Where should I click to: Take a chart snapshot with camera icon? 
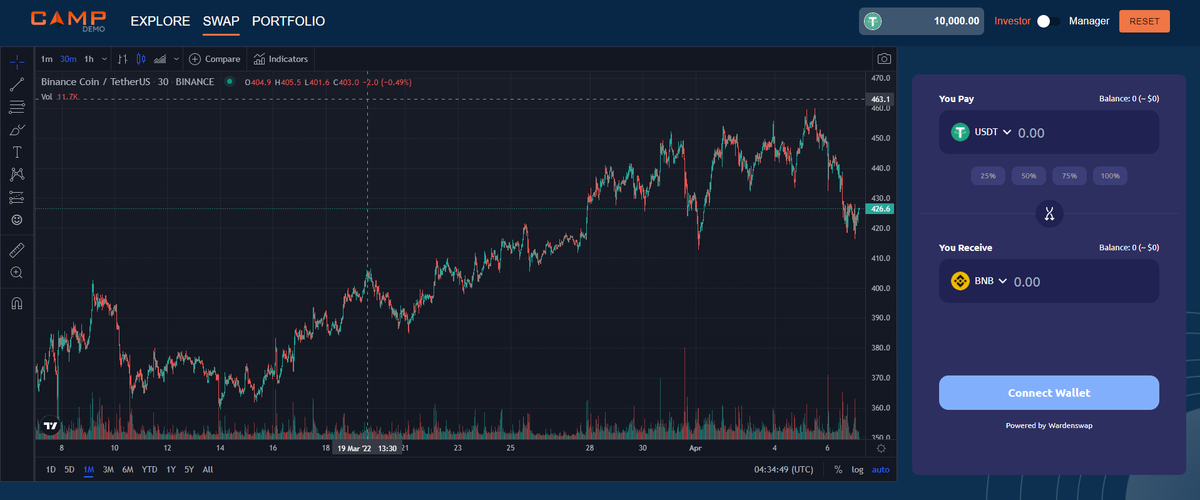coord(884,59)
